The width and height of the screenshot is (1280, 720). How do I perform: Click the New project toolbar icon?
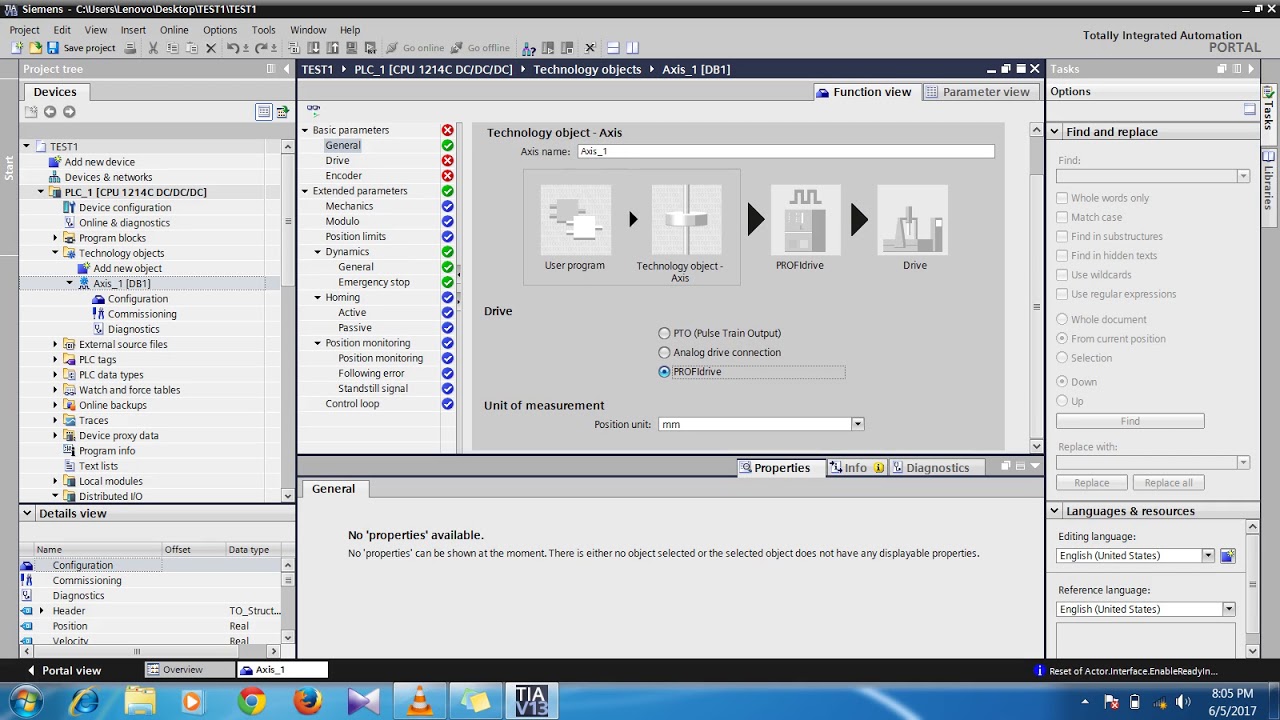tap(17, 48)
